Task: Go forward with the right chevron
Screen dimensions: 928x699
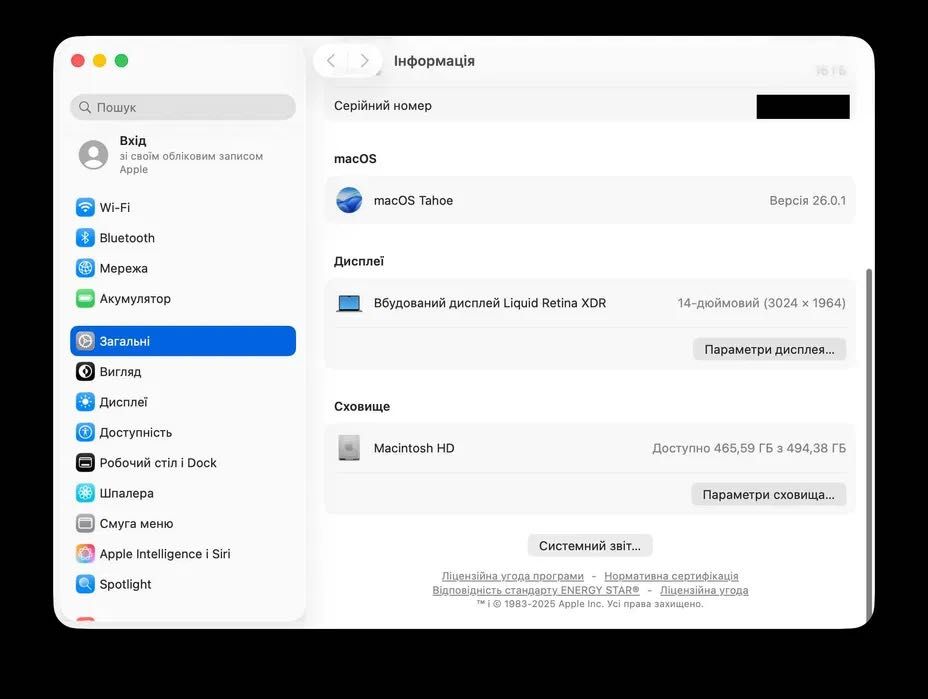Action: click(x=365, y=60)
